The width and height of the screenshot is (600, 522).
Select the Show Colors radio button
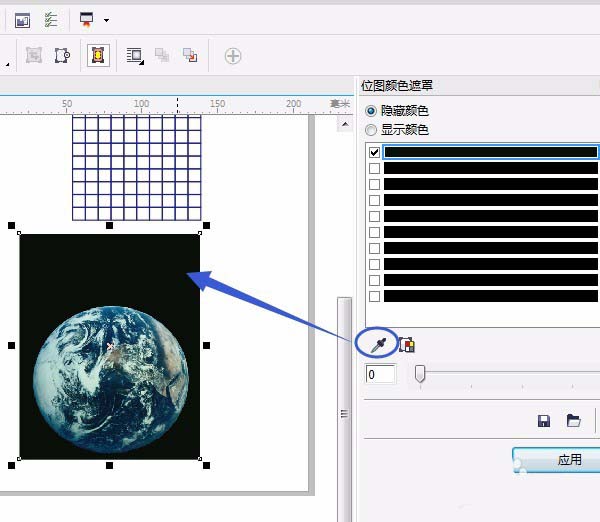(x=371, y=130)
